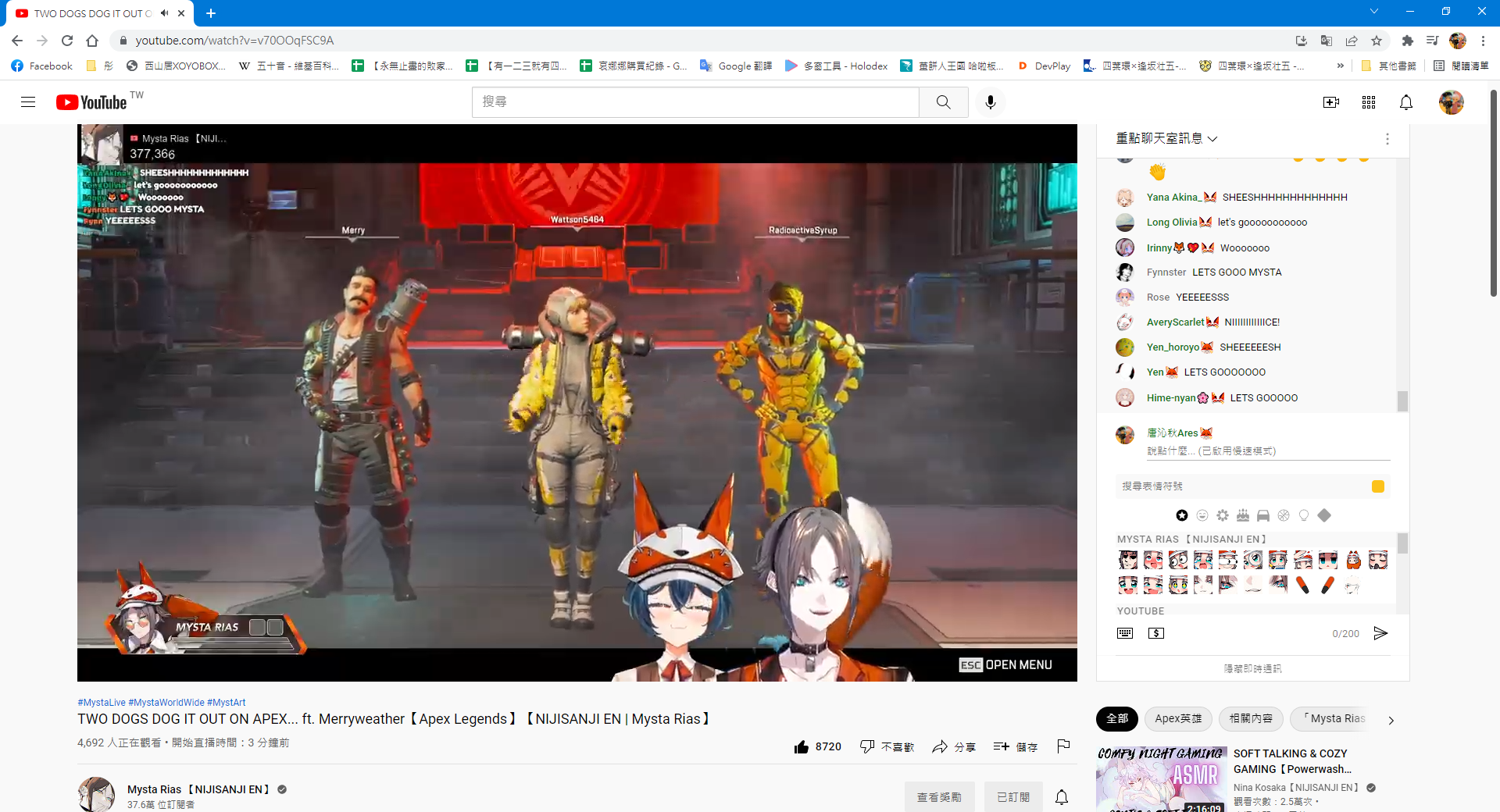Go to browser home page icon

point(92,41)
